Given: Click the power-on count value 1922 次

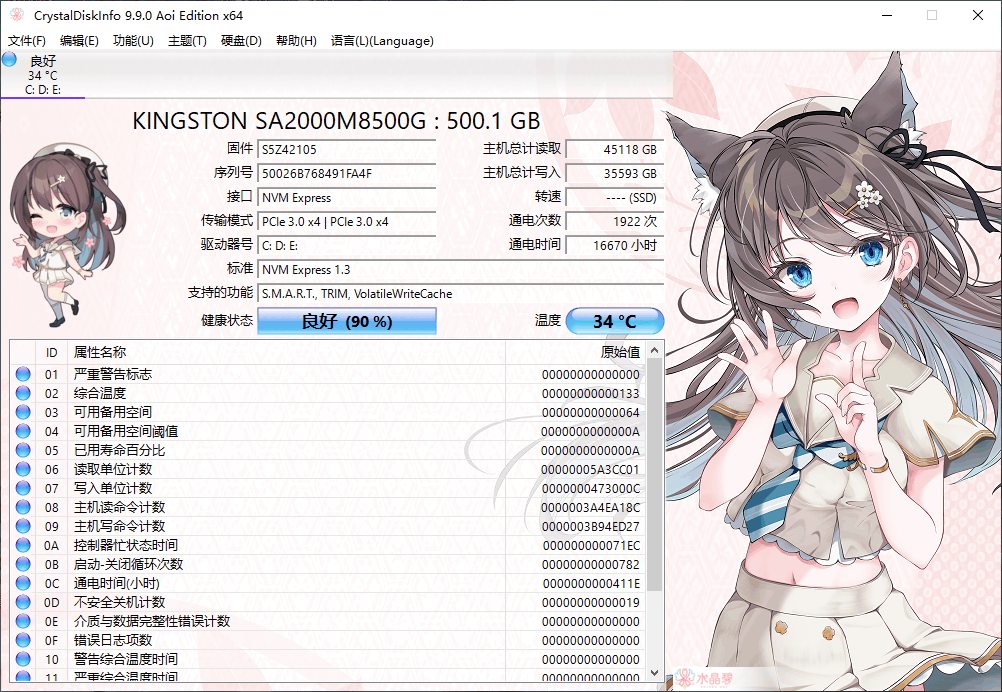Looking at the screenshot, I should point(615,222).
